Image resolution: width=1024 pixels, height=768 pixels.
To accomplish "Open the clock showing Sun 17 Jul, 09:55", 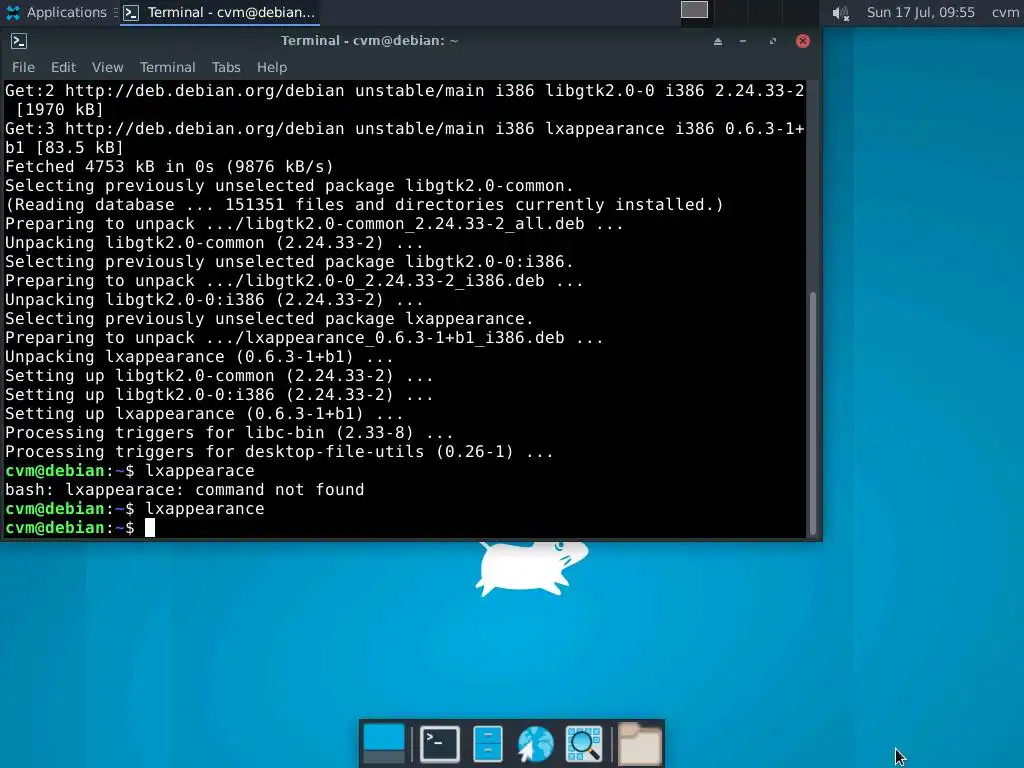I will [x=920, y=12].
